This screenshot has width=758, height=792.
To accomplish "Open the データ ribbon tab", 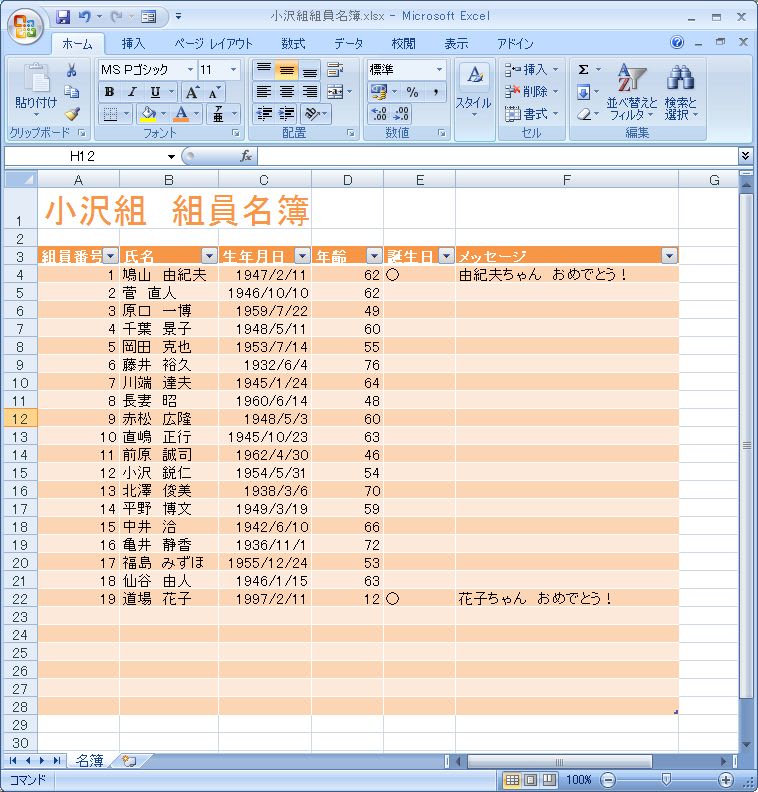I will click(x=348, y=44).
